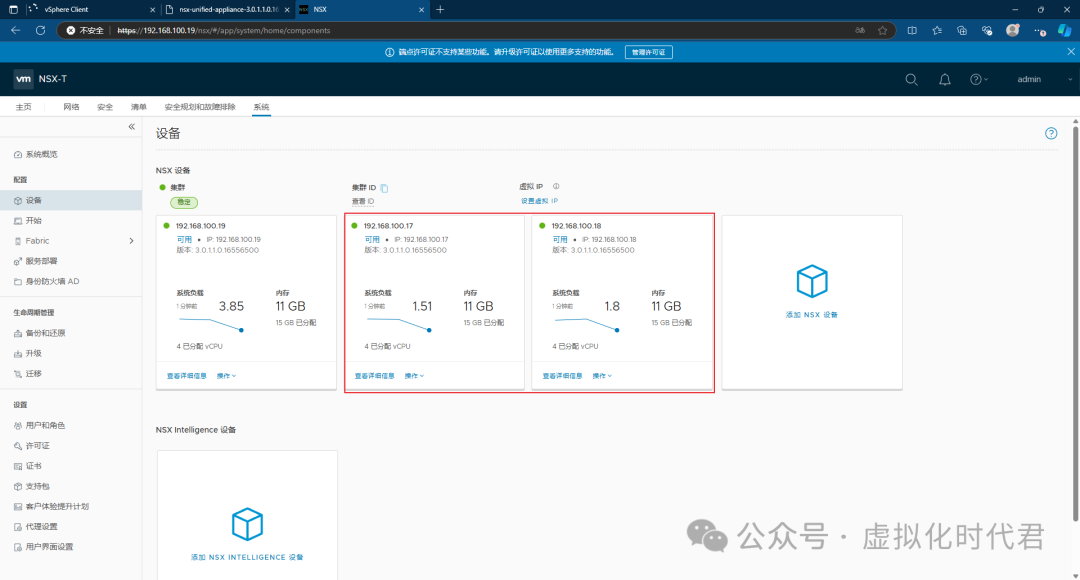Switch to the 安全 tab
1080x580 pixels.
tap(105, 107)
